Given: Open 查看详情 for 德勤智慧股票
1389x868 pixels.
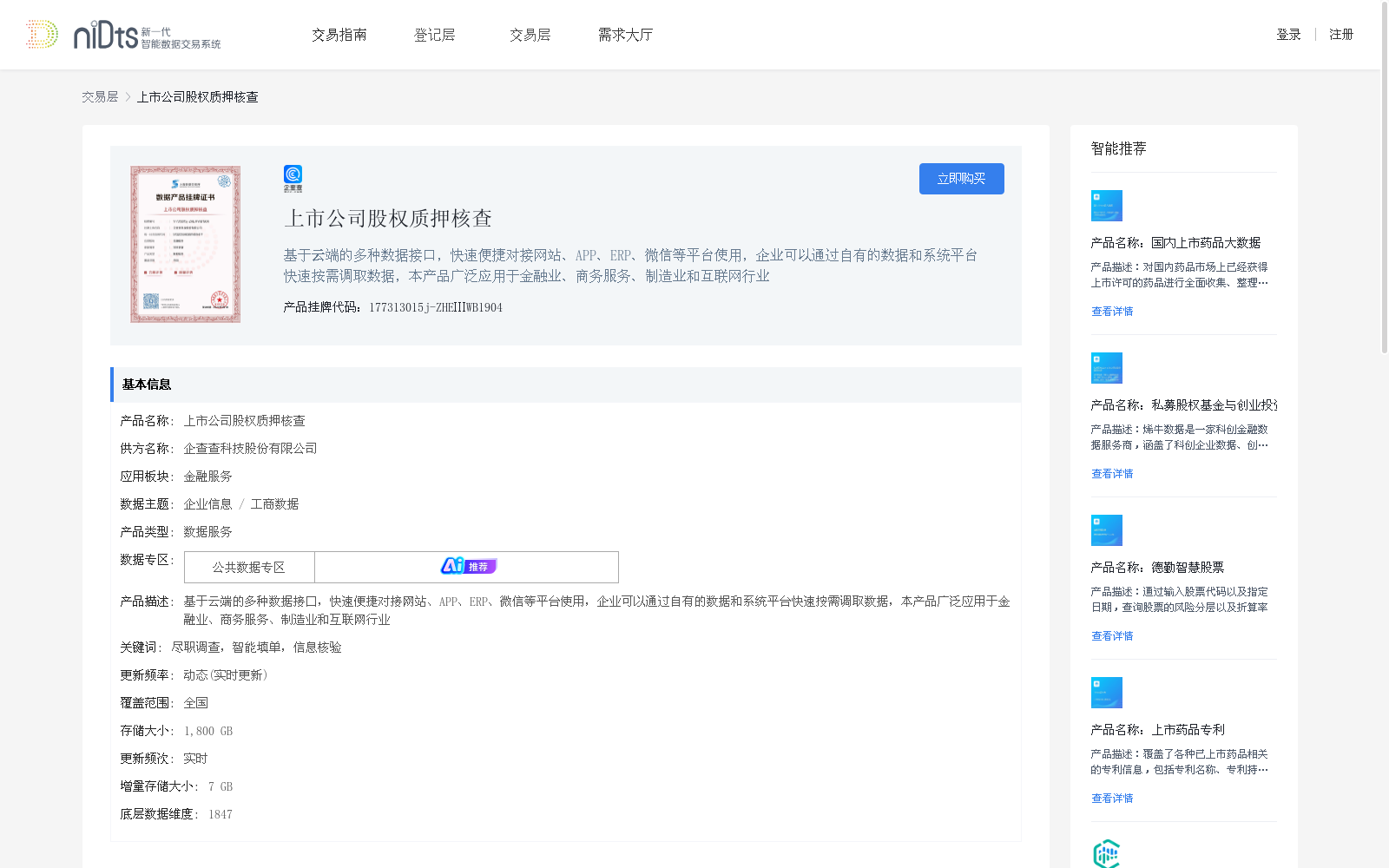Looking at the screenshot, I should point(1112,636).
